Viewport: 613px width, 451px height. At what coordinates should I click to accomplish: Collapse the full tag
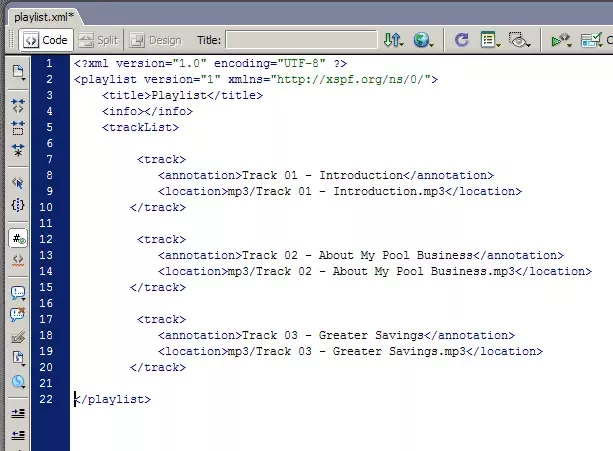(x=18, y=105)
